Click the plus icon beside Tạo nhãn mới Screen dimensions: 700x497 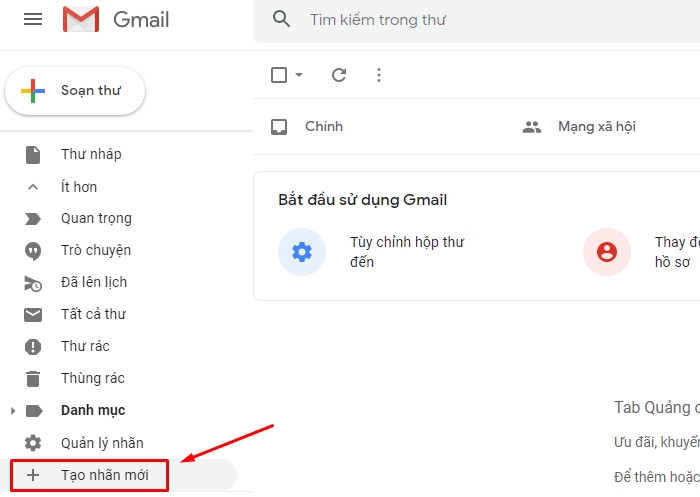tap(33, 475)
